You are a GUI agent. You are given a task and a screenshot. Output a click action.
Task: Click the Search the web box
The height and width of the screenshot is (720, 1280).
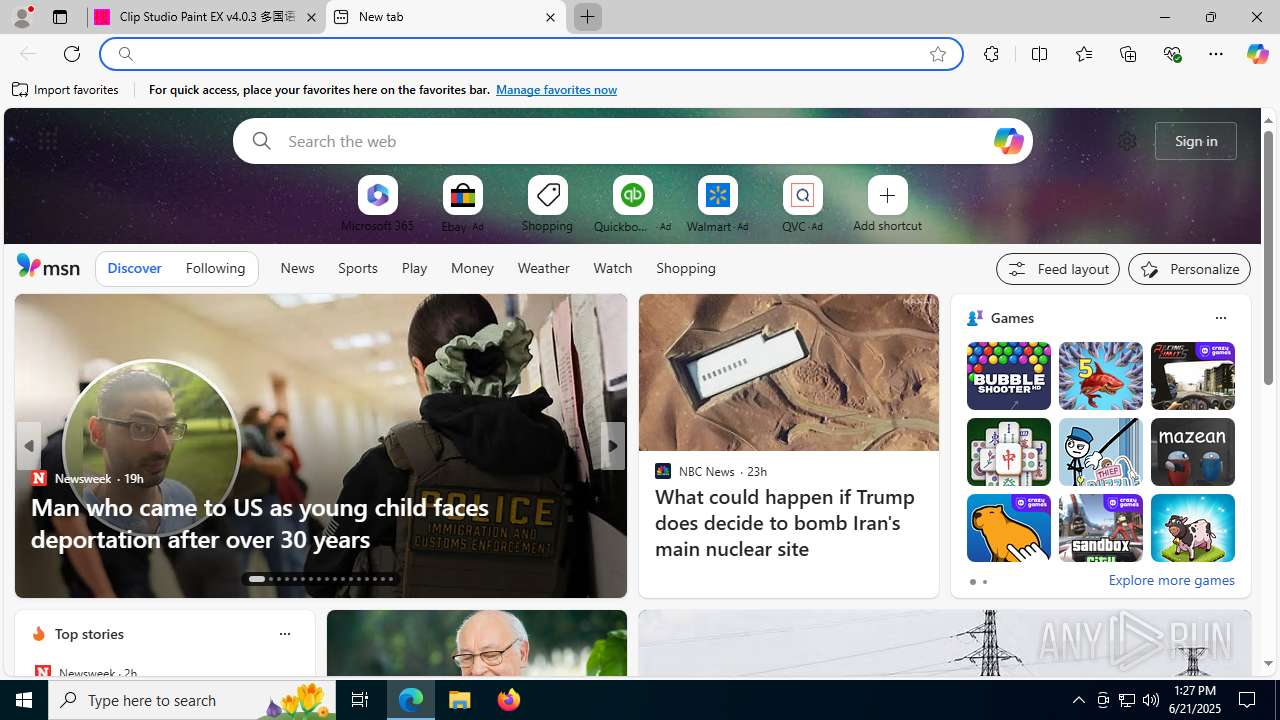click(632, 141)
